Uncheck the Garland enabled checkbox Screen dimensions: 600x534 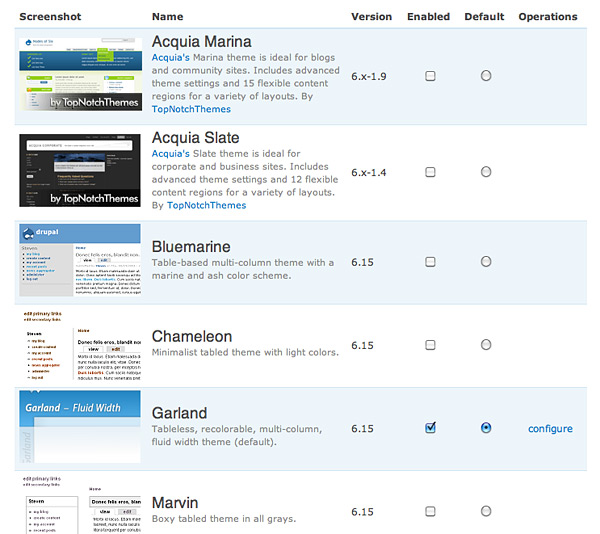[x=430, y=427]
